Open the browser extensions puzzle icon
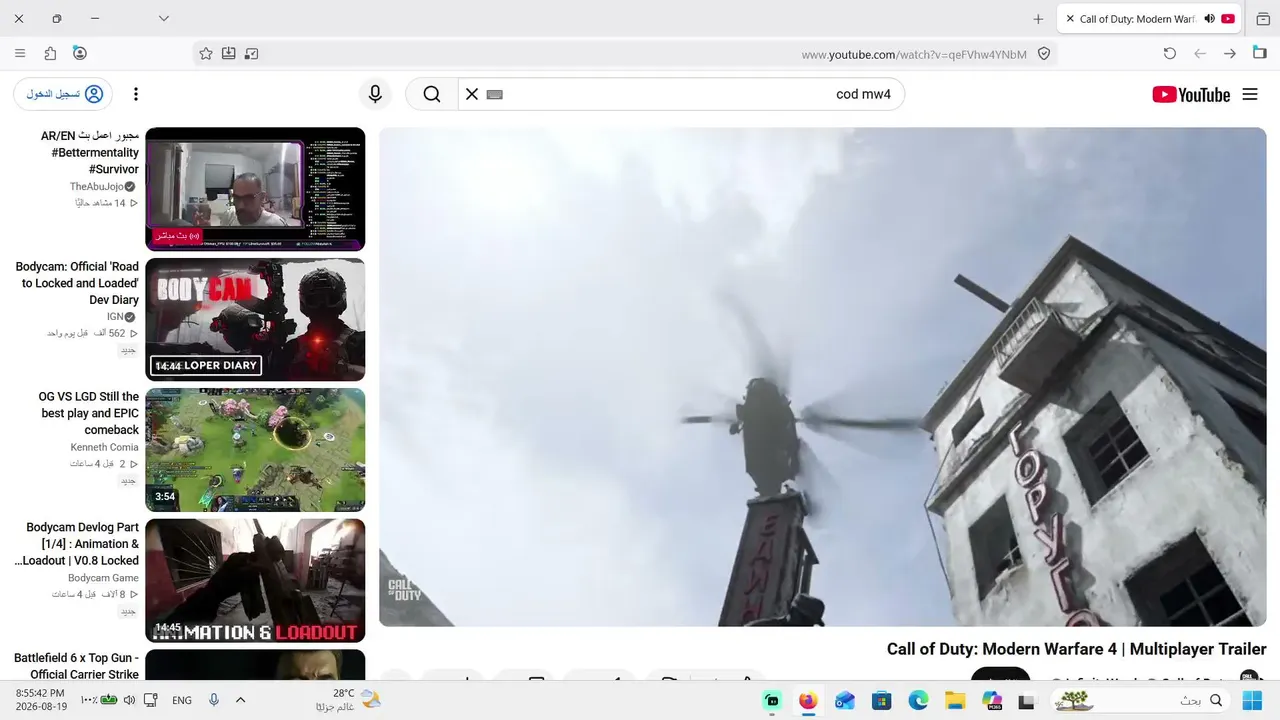This screenshot has height=720, width=1280. point(50,53)
